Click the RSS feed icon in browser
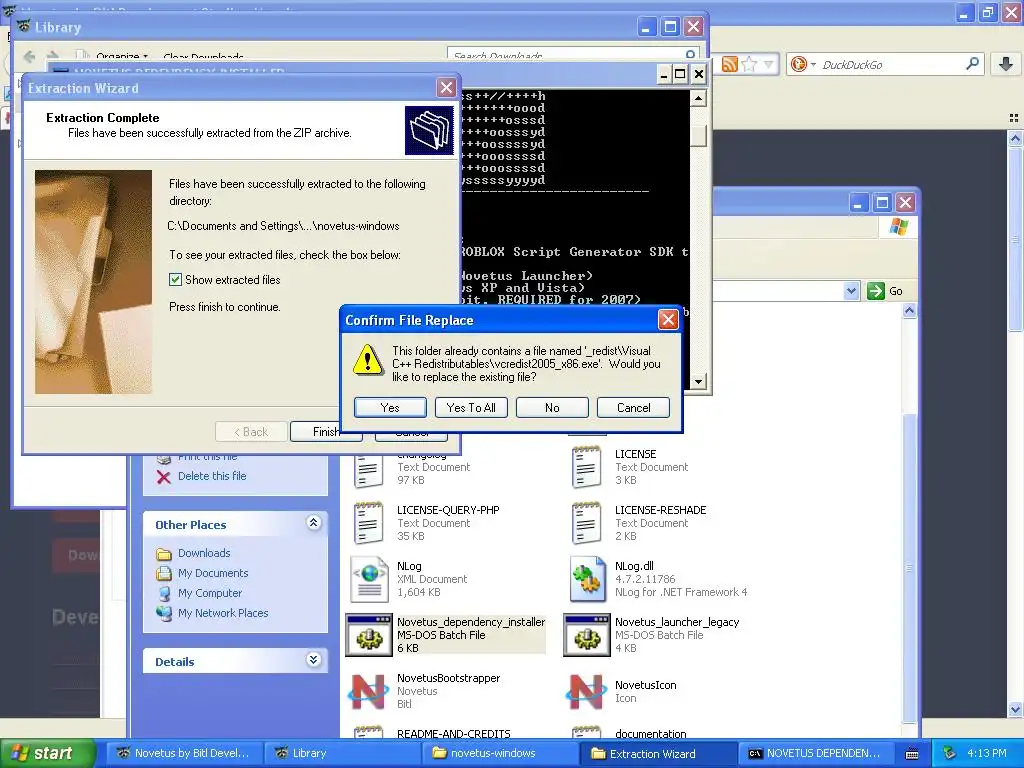Screen dimensions: 1024x768 point(729,64)
